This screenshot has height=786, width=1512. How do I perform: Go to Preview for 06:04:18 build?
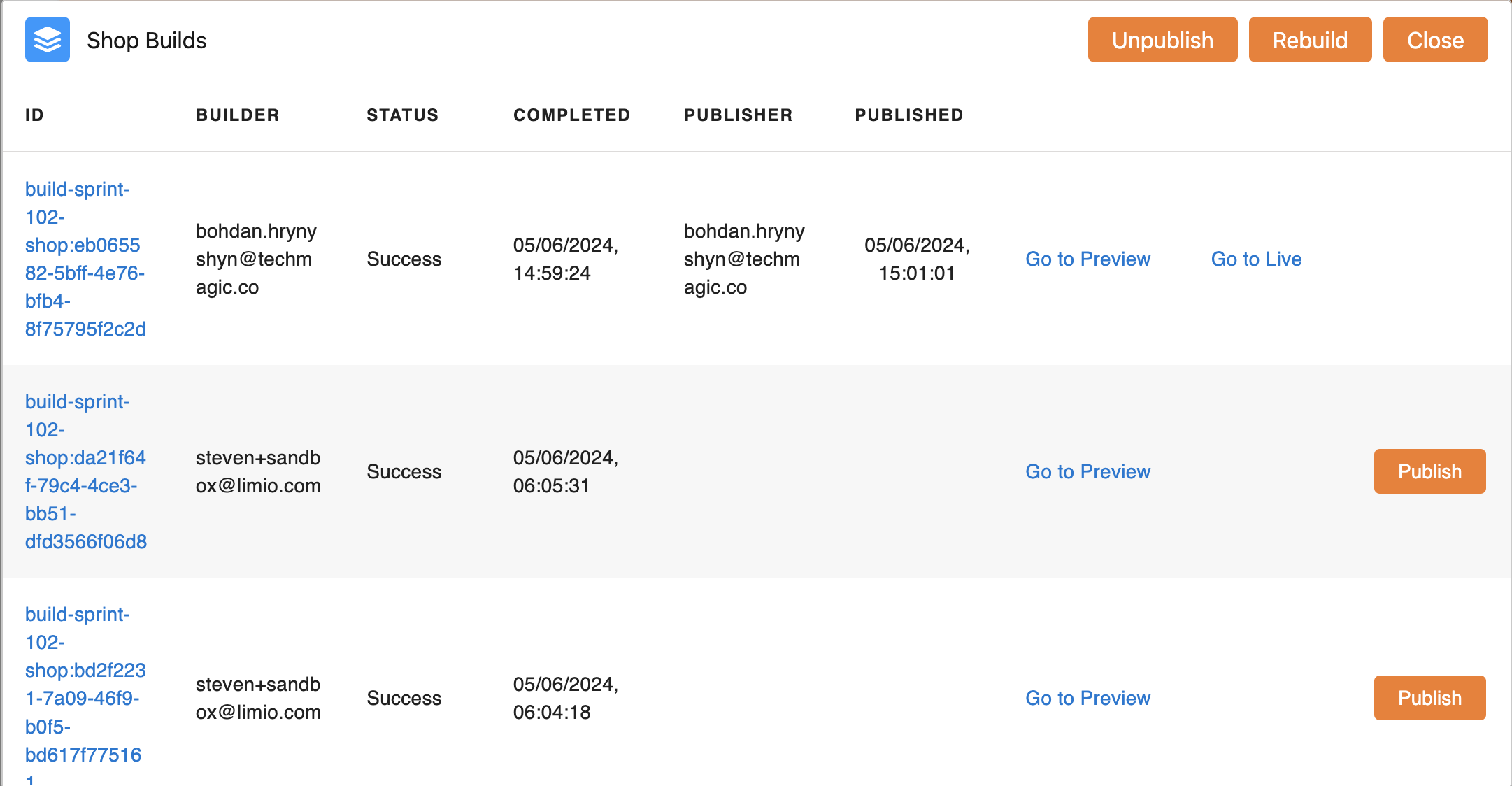[1087, 698]
